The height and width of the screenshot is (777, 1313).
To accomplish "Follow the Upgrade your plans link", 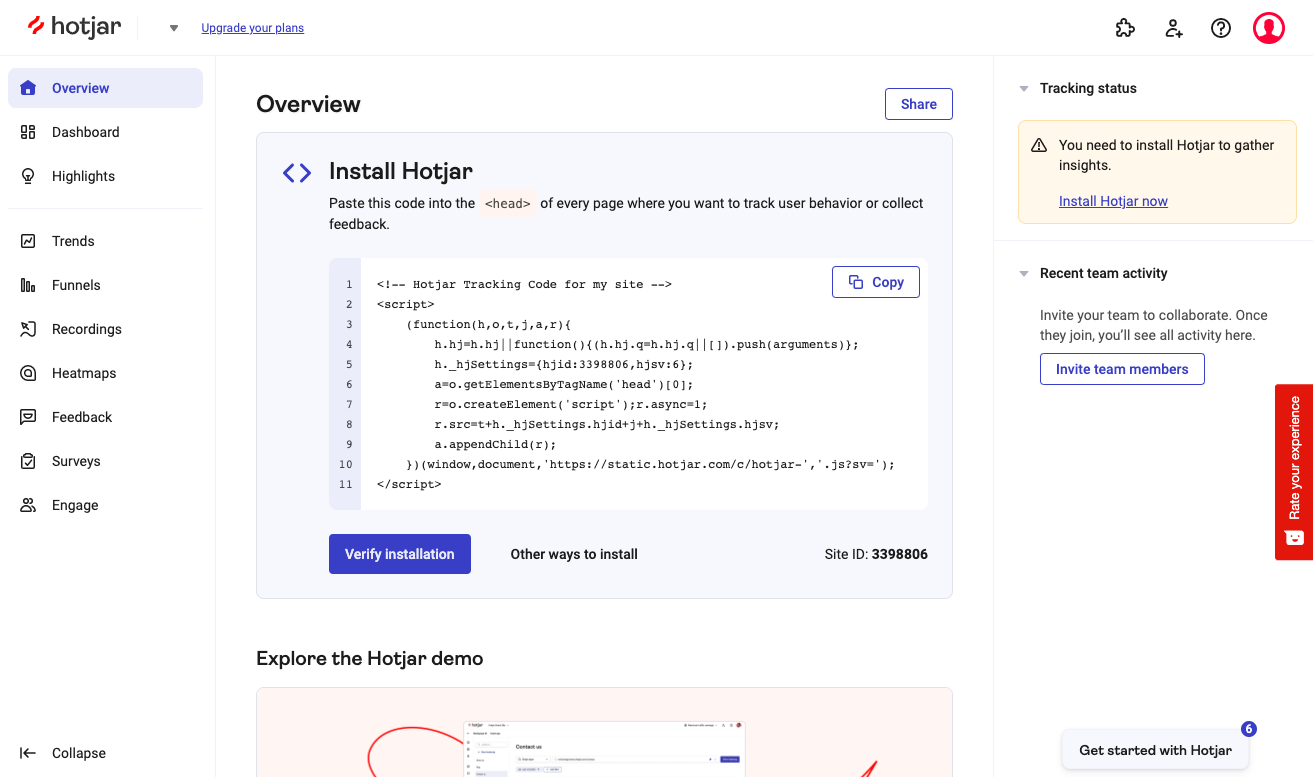I will pos(252,28).
